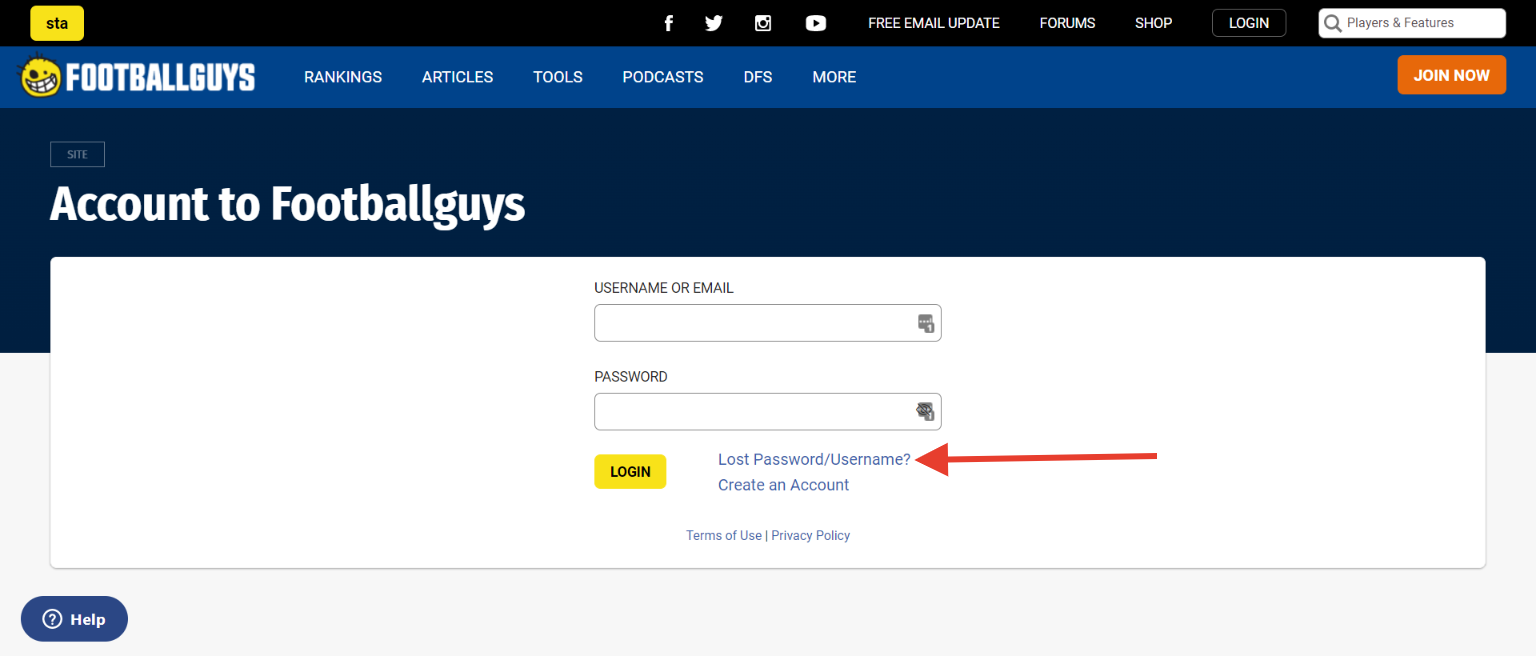This screenshot has width=1536, height=656.
Task: Open the YouTube icon in top bar
Action: [x=816, y=23]
